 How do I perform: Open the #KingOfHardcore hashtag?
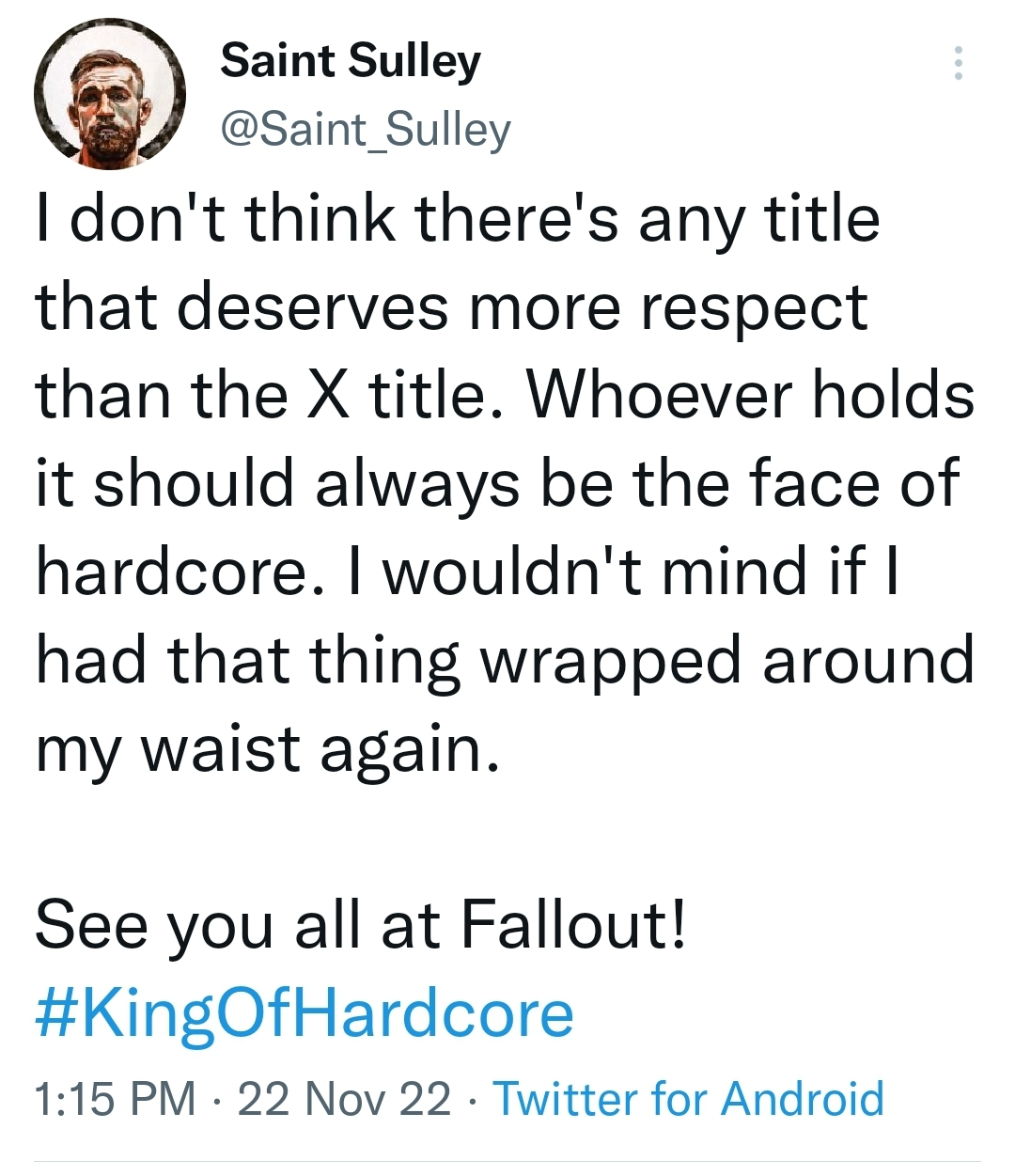tap(304, 1013)
